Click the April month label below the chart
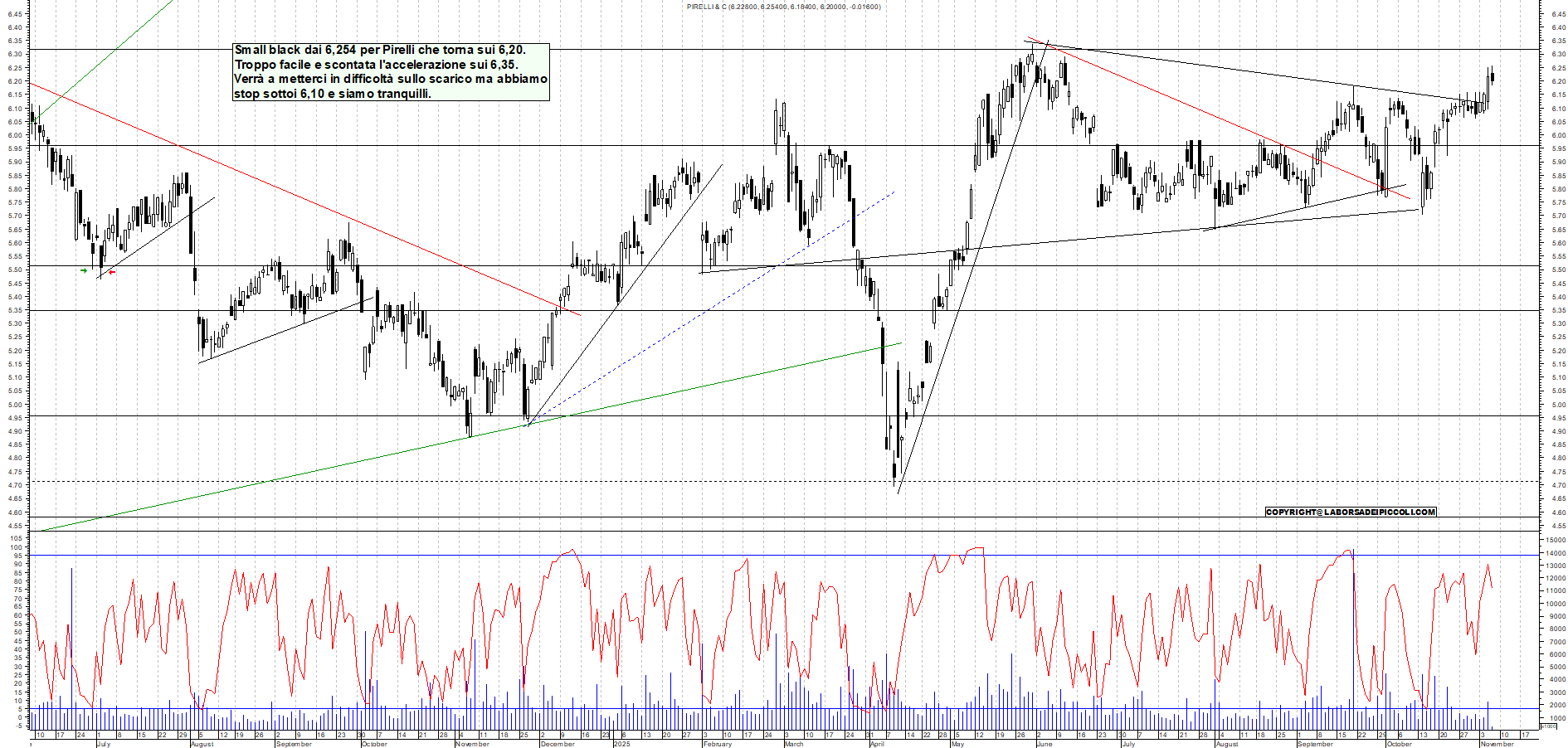Screen dimensions: 1568x748 tap(879, 745)
